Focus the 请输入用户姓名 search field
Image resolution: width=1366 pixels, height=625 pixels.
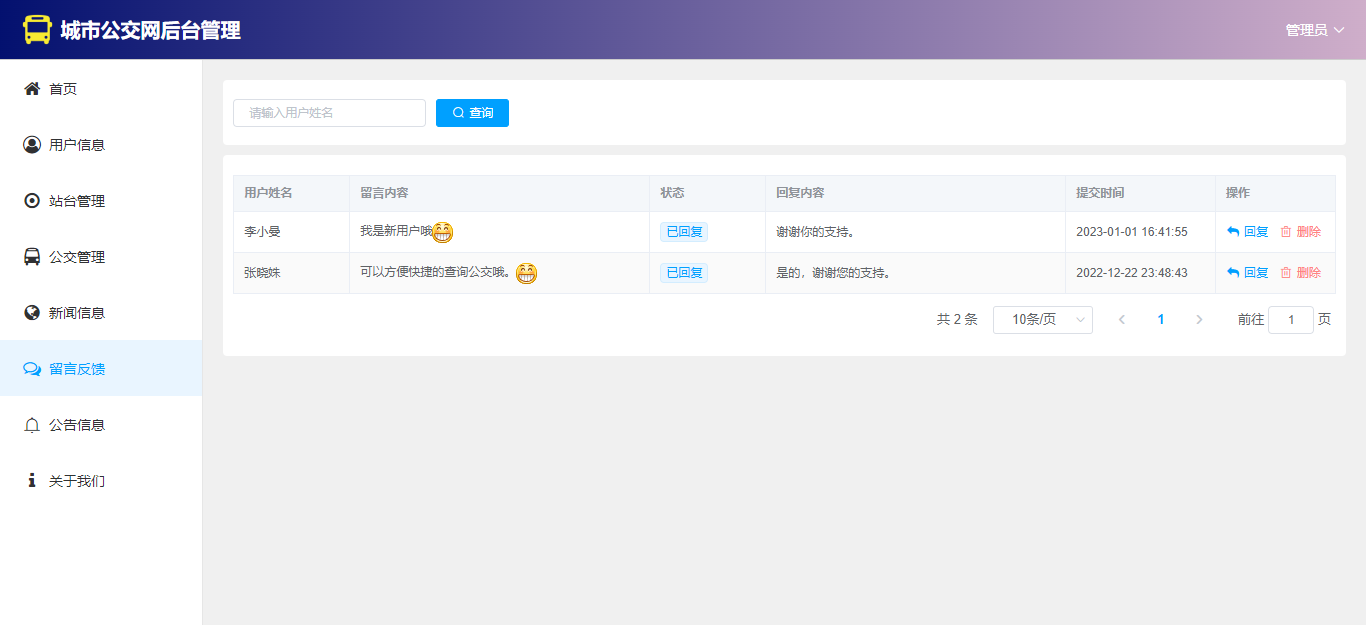coord(329,113)
